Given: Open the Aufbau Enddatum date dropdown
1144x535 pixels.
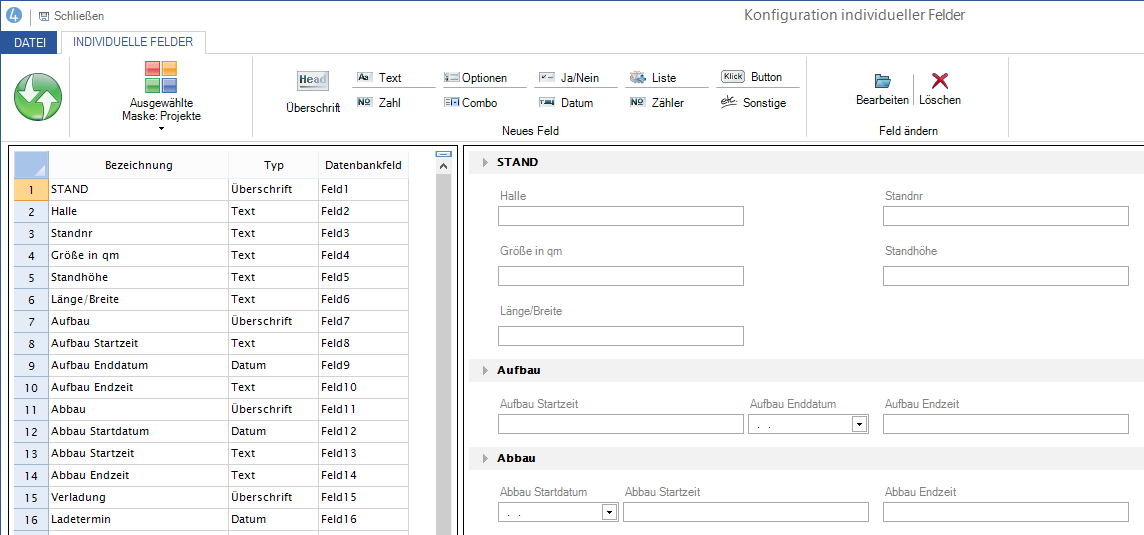Looking at the screenshot, I should (858, 424).
